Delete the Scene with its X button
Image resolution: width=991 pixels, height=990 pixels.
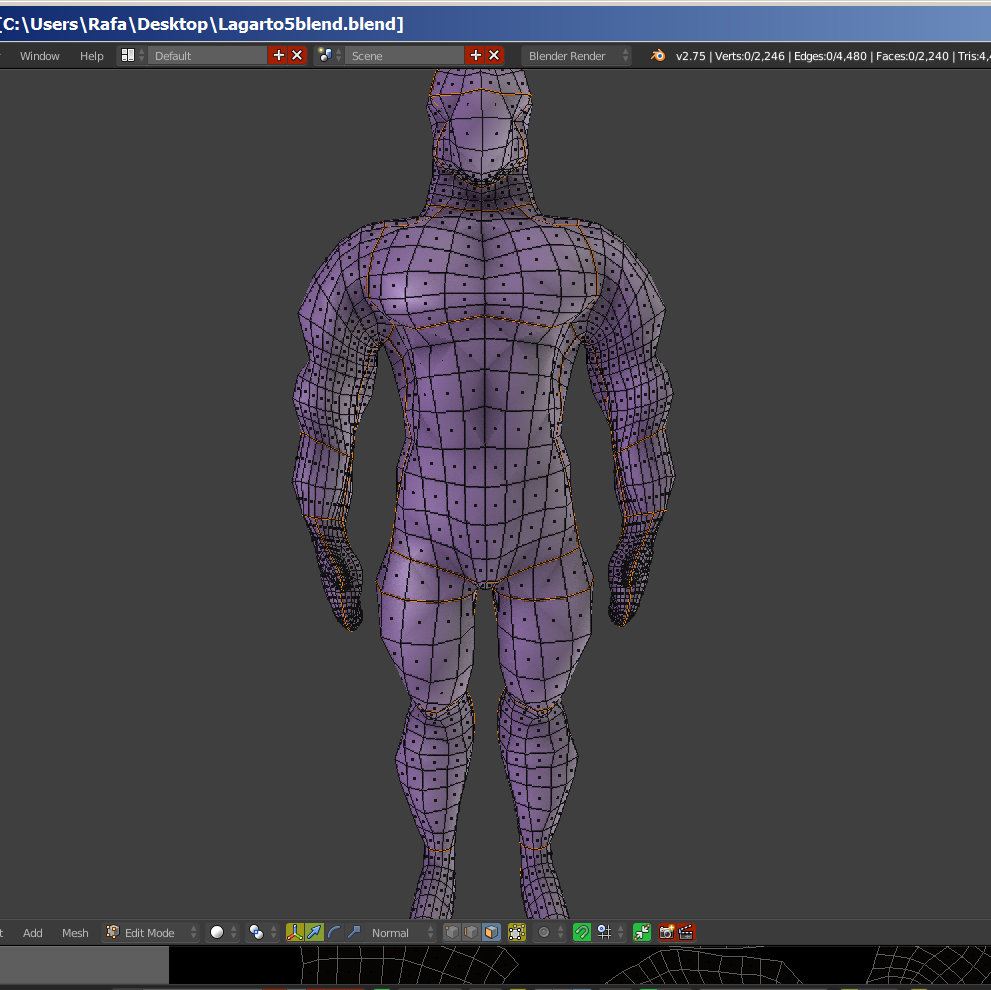pyautogui.click(x=494, y=56)
